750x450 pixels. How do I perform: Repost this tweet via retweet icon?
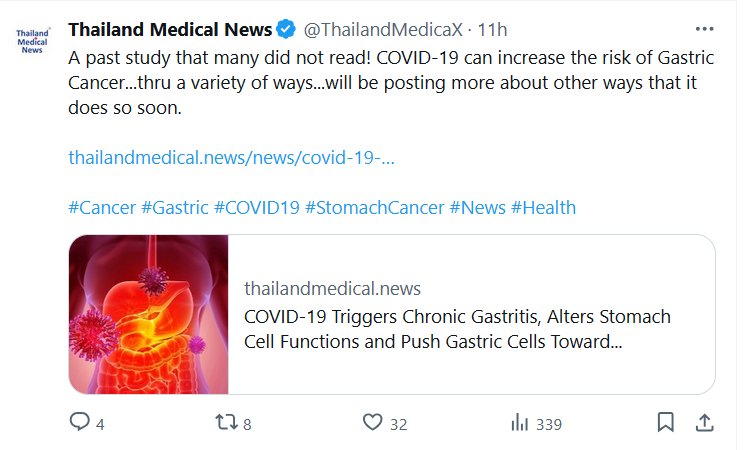point(228,423)
